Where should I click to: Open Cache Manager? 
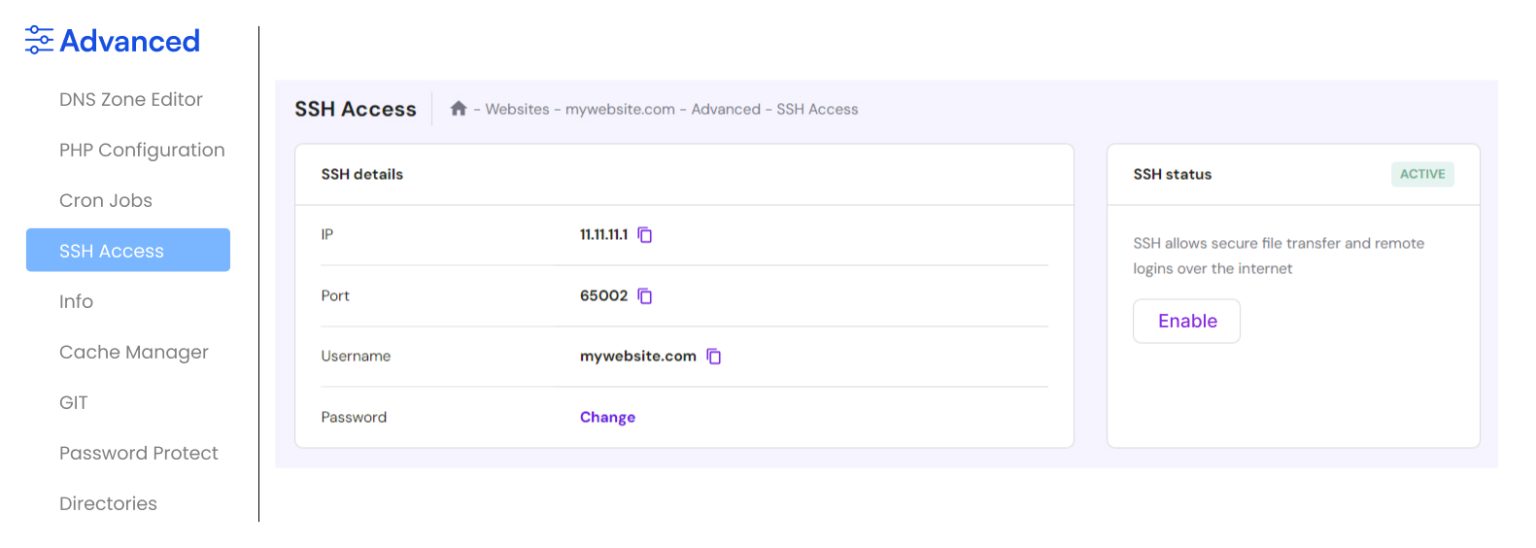[x=134, y=352]
